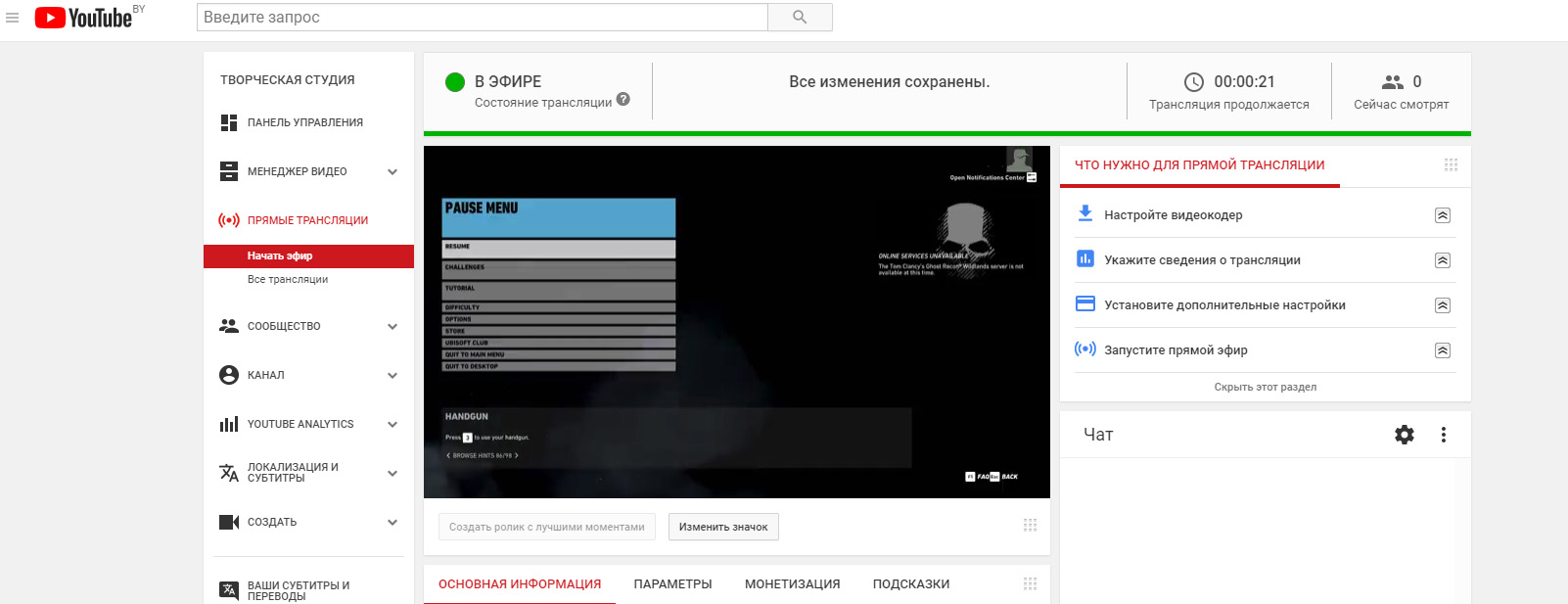This screenshot has height=604, width=1568.
Task: Open the hamburger guide menu
Action: pos(13,18)
